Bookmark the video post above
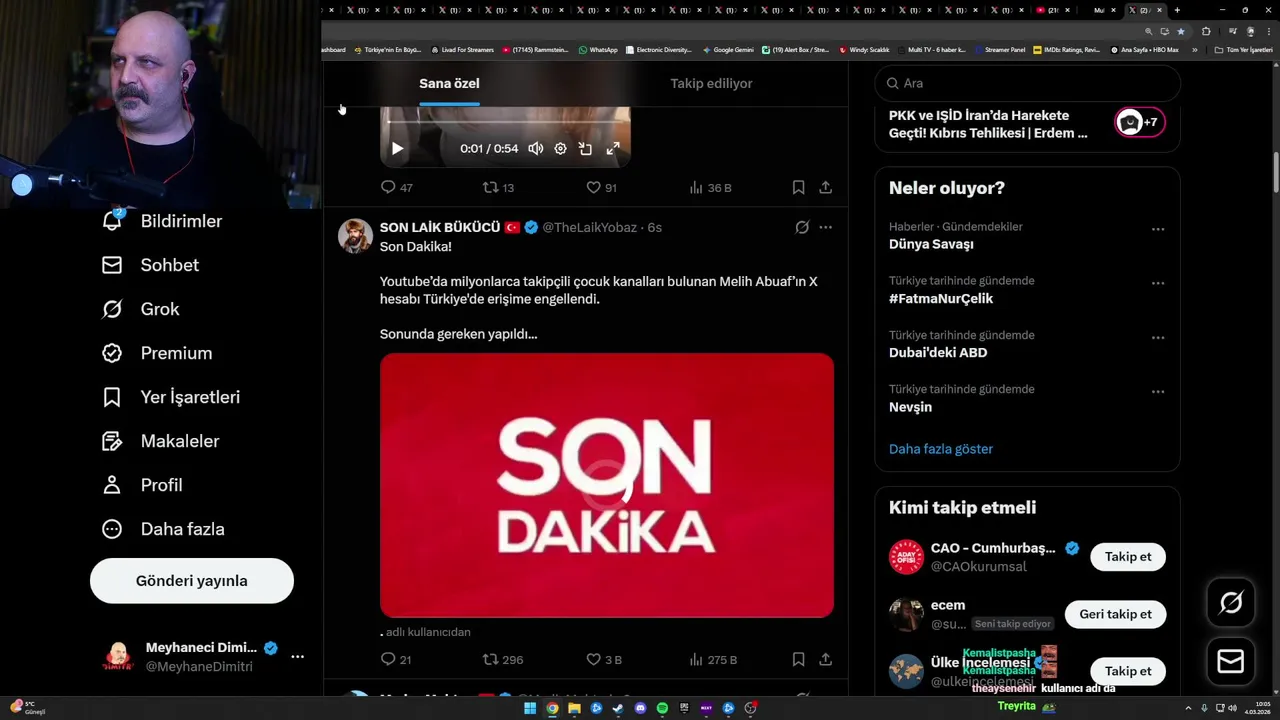This screenshot has height=720, width=1280. click(798, 187)
